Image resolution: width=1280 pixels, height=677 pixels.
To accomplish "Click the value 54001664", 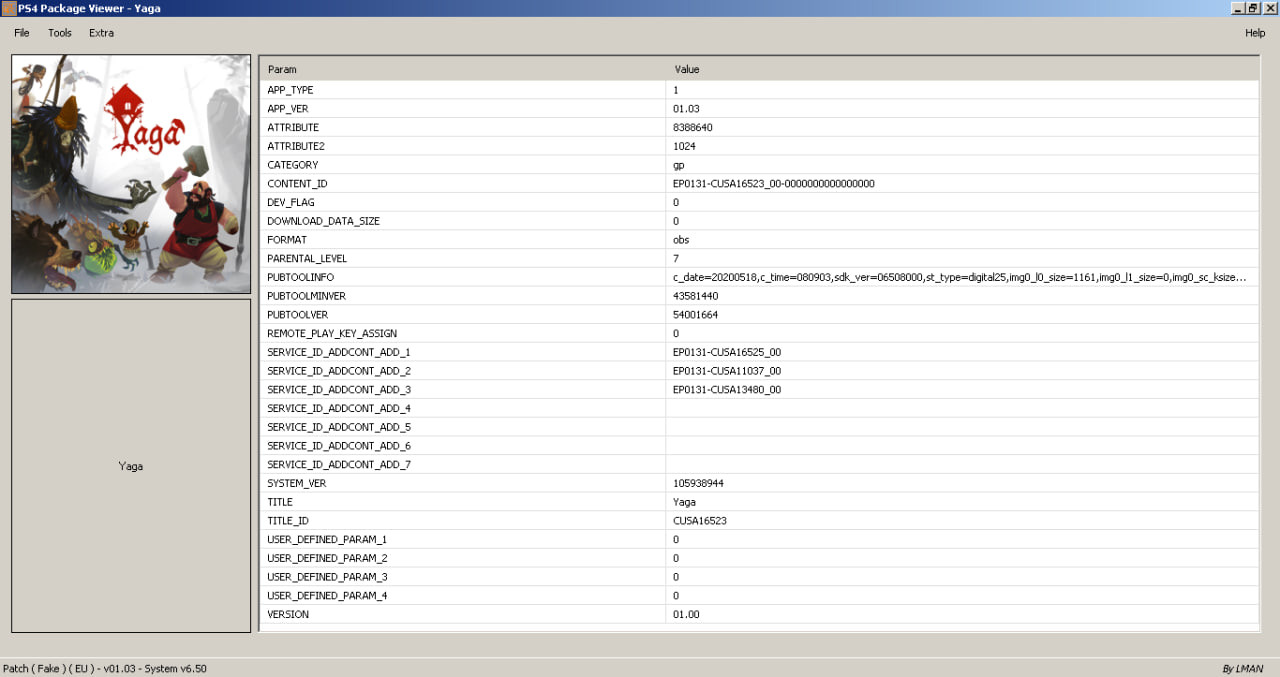I will [x=696, y=315].
